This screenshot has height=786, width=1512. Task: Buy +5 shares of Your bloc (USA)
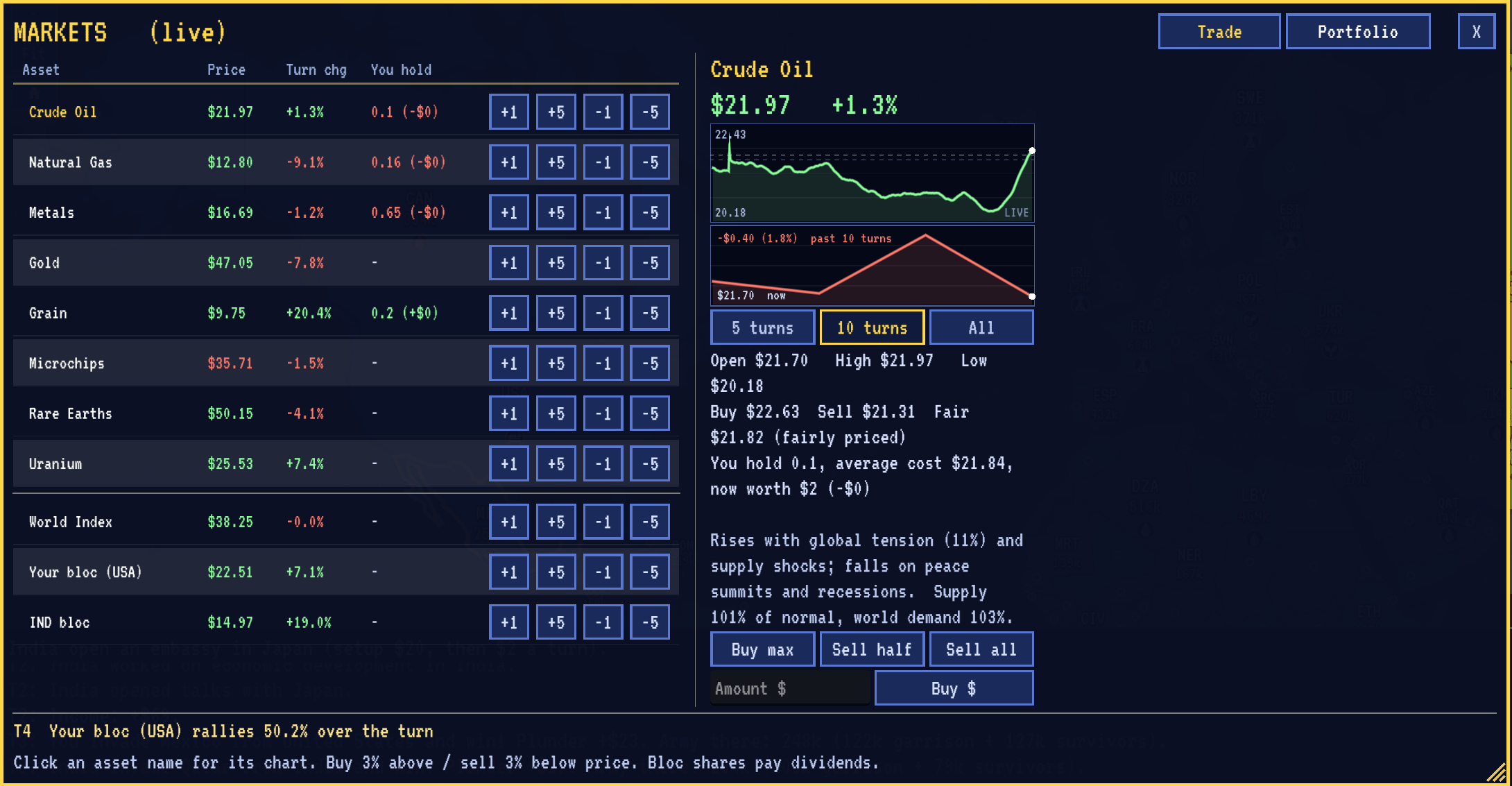point(556,572)
